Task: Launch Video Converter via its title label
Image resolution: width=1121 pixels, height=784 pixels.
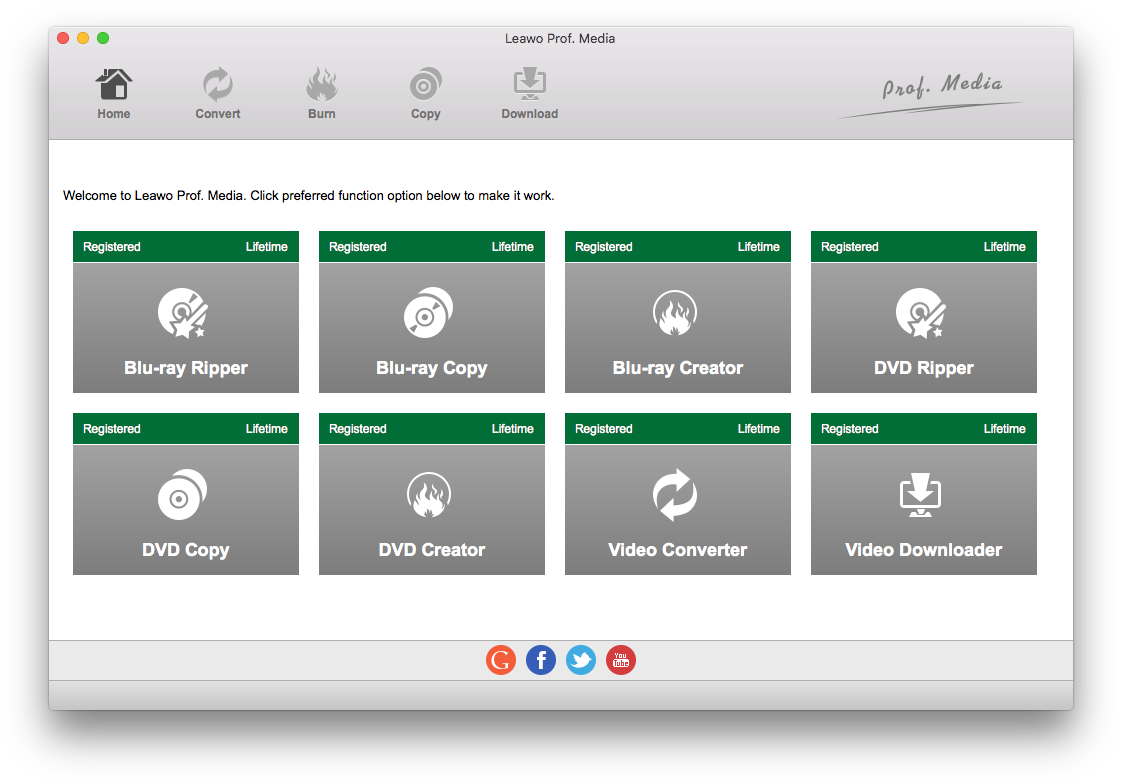Action: click(x=678, y=550)
